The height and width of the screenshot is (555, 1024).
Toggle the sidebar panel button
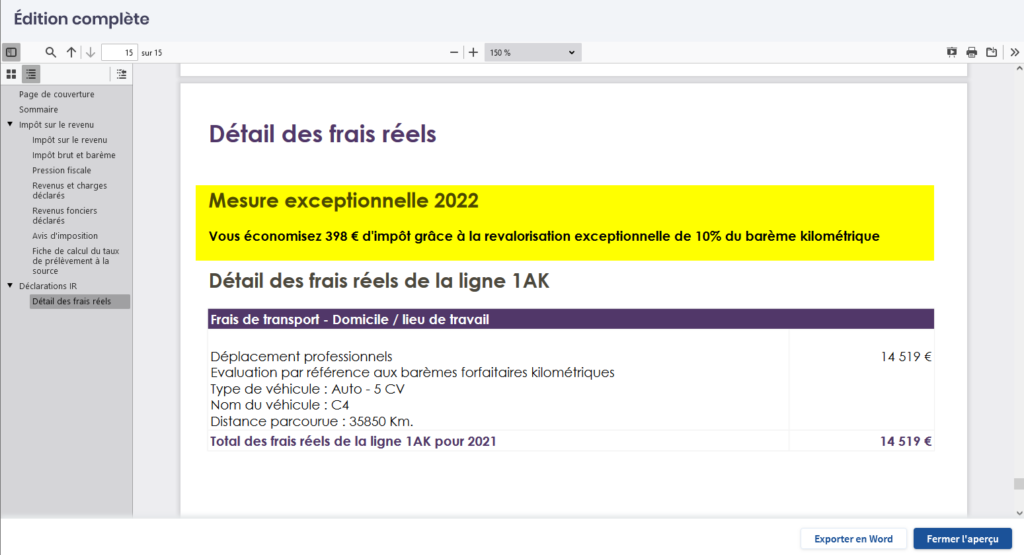click(11, 52)
